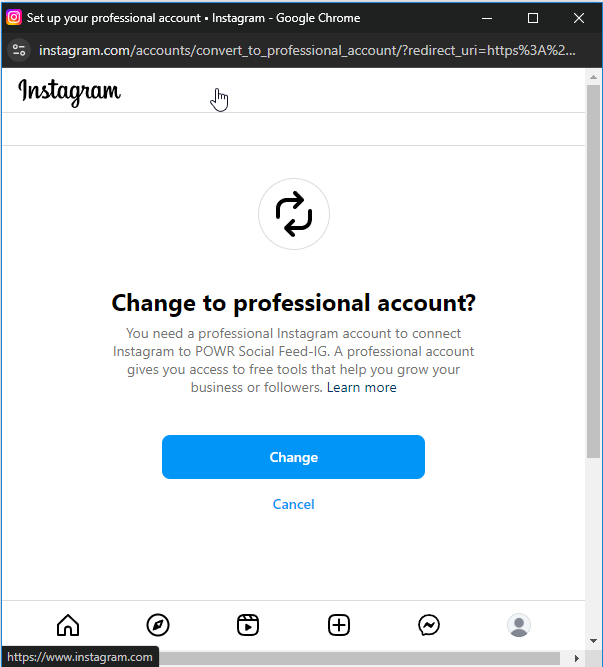Create a new post with plus icon
Screen dimensions: 603x667
pyautogui.click(x=339, y=625)
